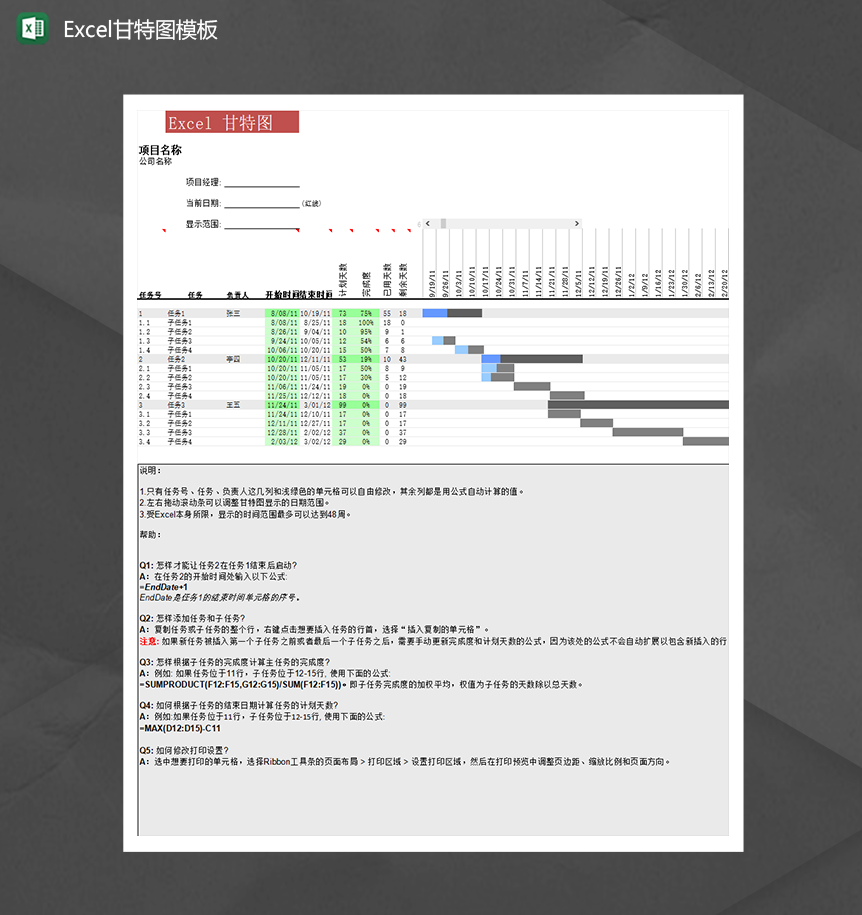Select the 张三 responsible person cell
The width and height of the screenshot is (862, 915).
[x=230, y=312]
